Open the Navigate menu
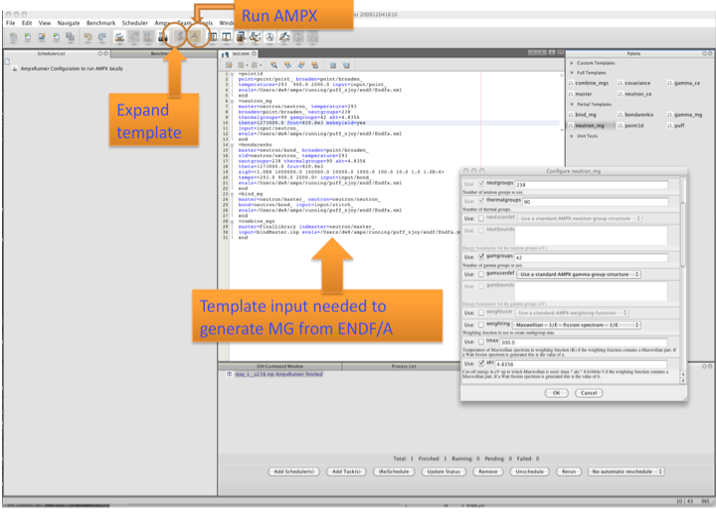Viewport: 716px width, 521px height. coord(68,23)
